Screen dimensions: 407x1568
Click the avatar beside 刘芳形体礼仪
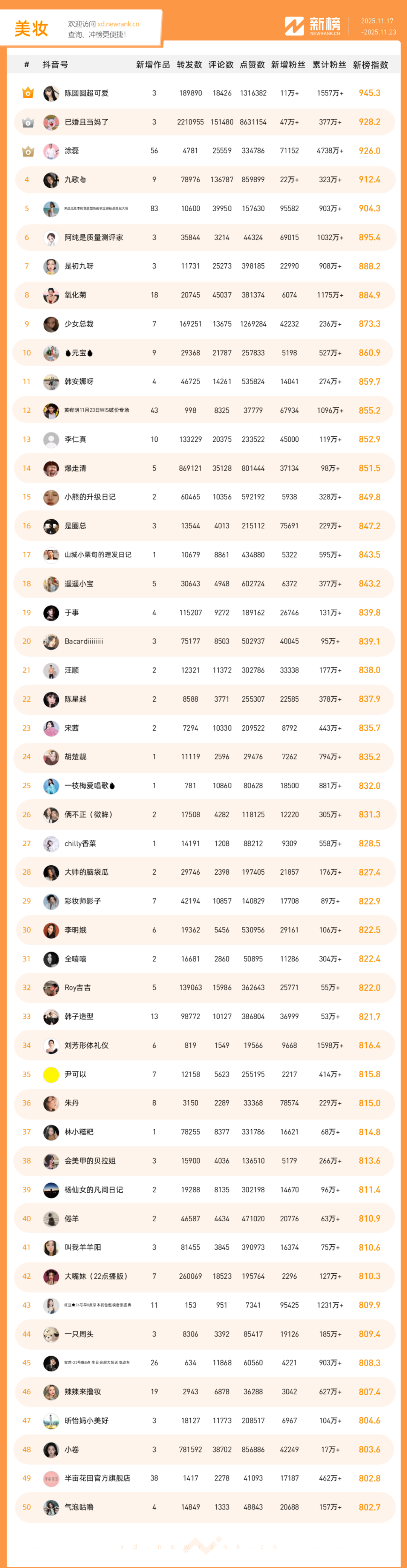pyautogui.click(x=51, y=1046)
